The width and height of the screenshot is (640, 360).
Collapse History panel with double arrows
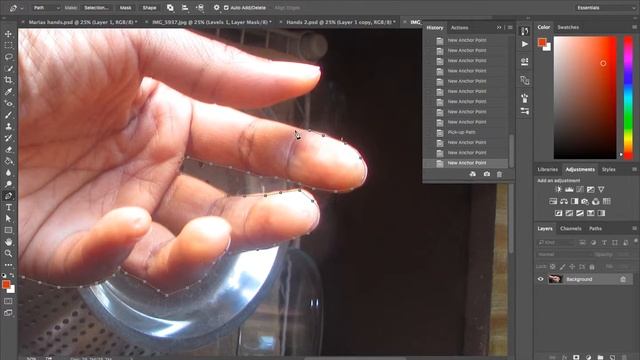[x=499, y=27]
